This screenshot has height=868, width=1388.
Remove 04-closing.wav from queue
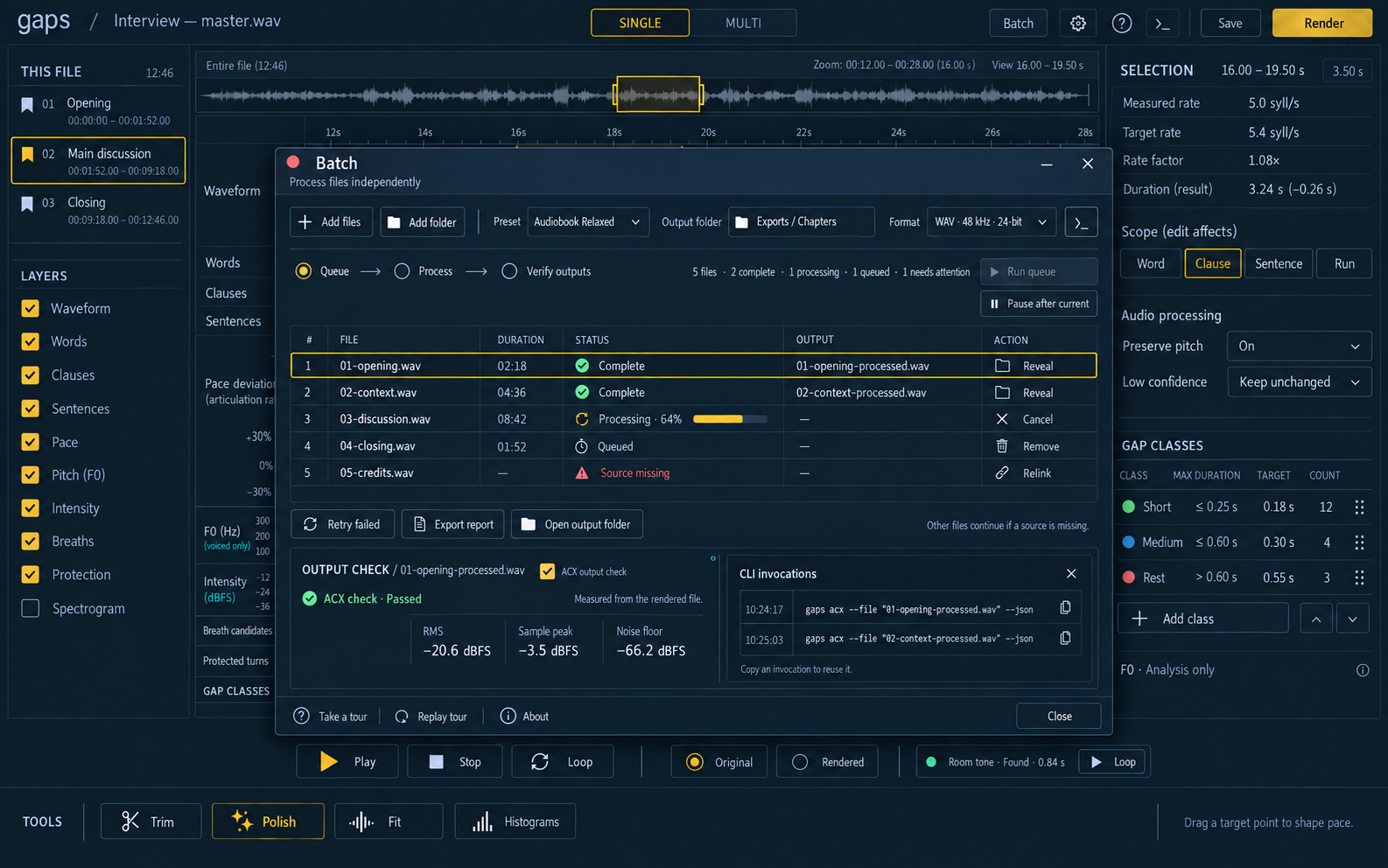pos(1027,446)
